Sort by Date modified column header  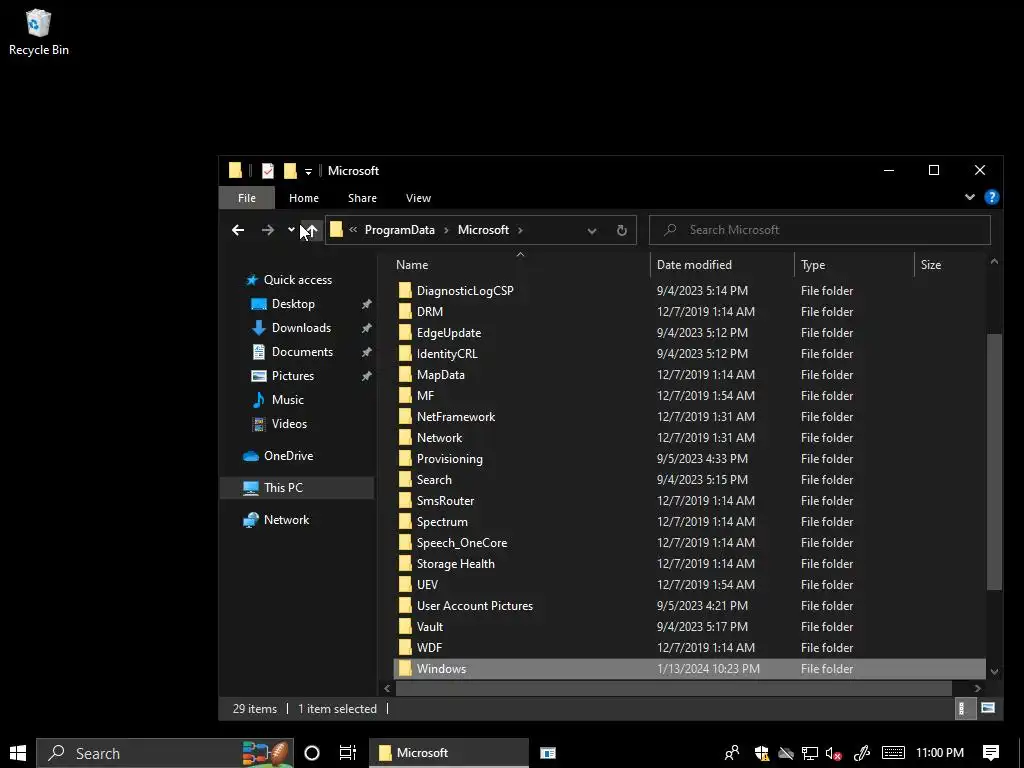694,264
